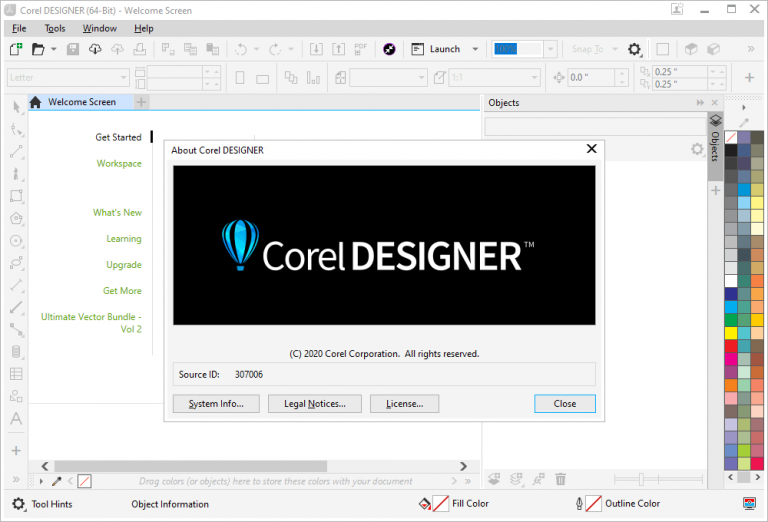
Task: Click the License button
Action: pos(404,403)
